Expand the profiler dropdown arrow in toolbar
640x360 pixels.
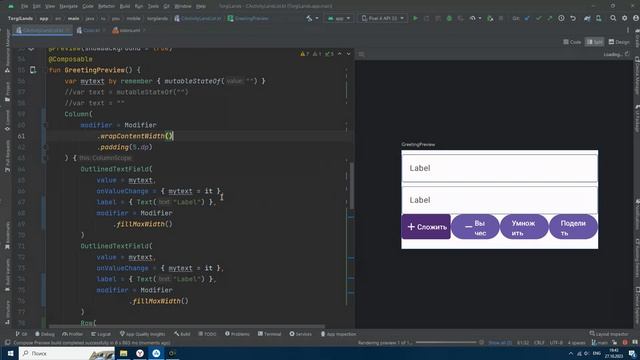pos(480,18)
